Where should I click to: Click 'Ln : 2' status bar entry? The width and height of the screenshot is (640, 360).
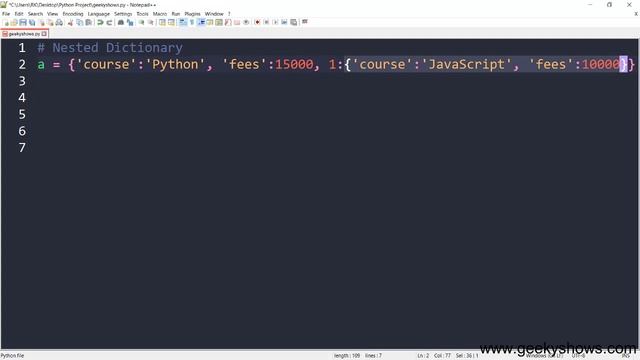point(423,356)
